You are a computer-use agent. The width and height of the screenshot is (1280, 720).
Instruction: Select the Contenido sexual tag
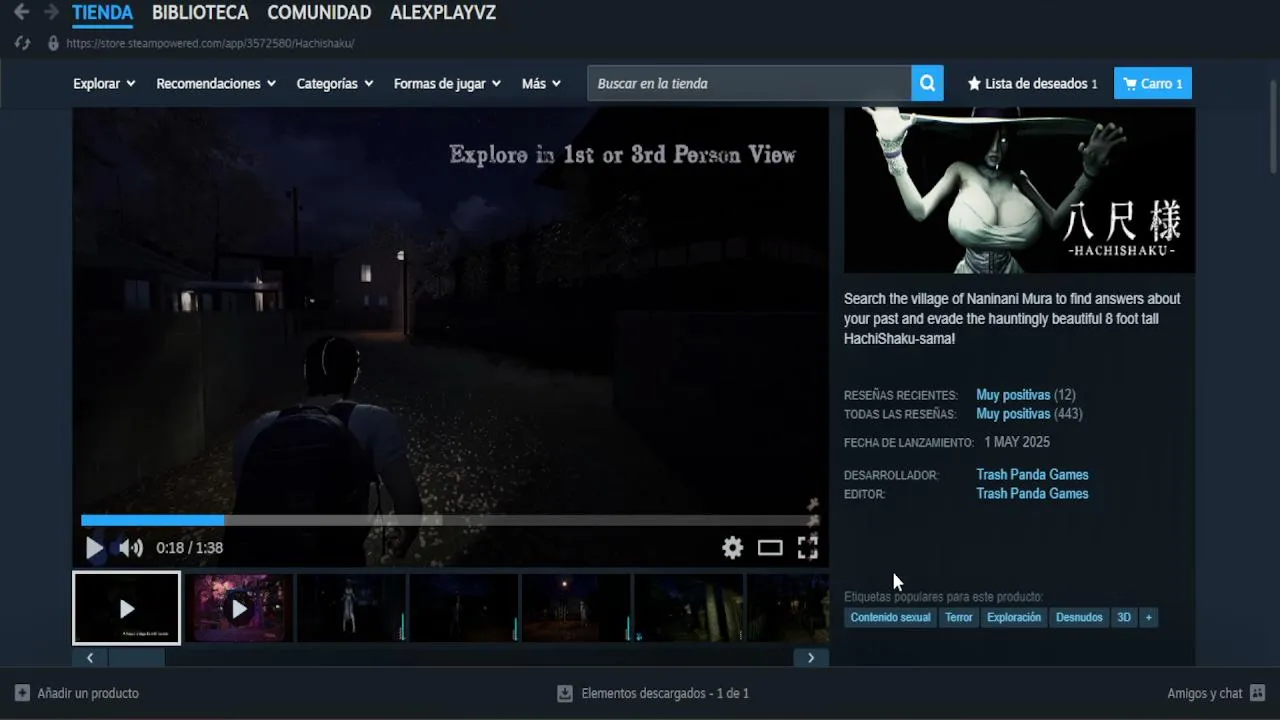(890, 618)
